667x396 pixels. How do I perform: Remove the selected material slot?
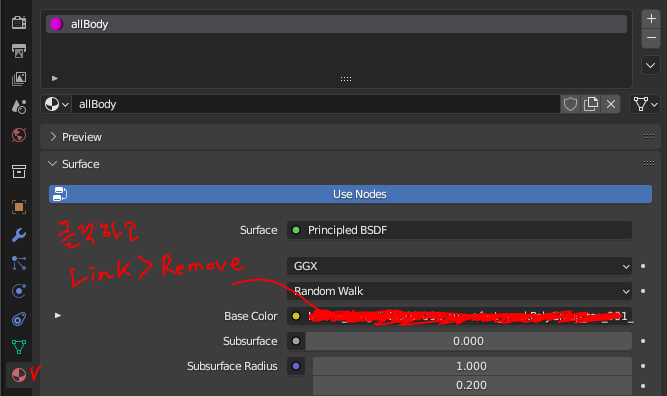(651, 38)
